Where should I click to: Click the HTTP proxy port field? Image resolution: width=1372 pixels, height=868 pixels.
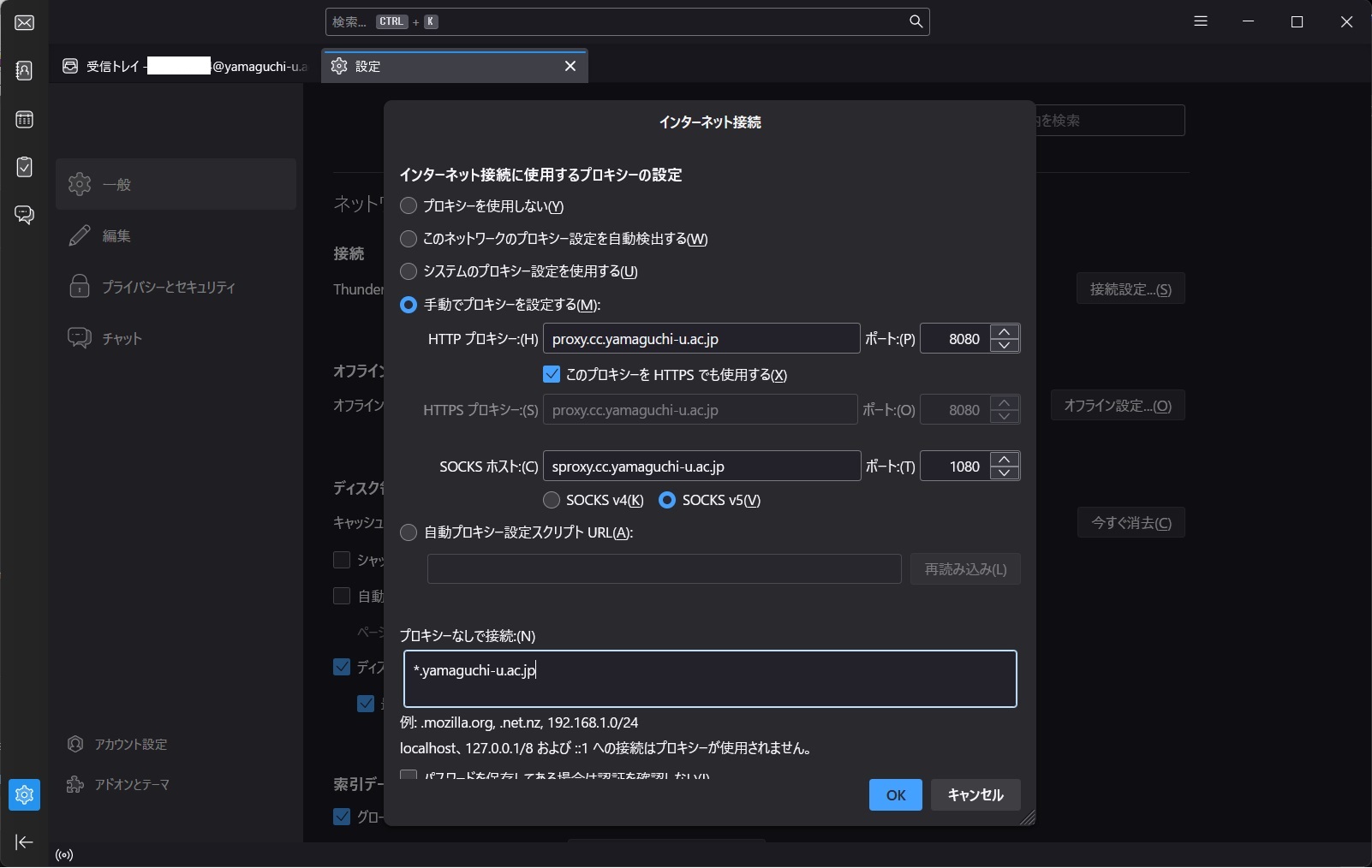click(x=955, y=339)
